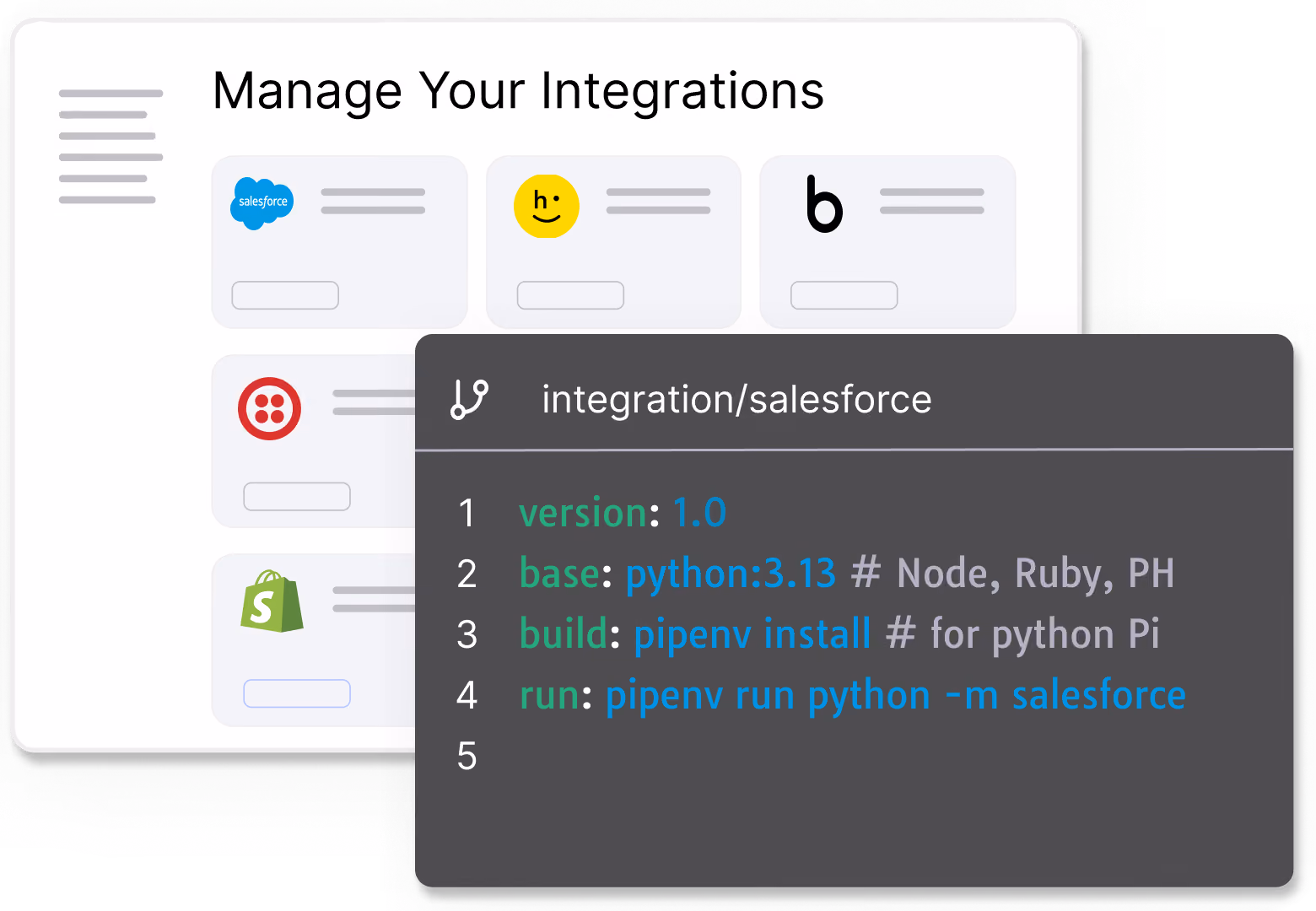Screen dimensions: 1316x911
Task: Click the 'build' key on line 3
Action: [564, 634]
